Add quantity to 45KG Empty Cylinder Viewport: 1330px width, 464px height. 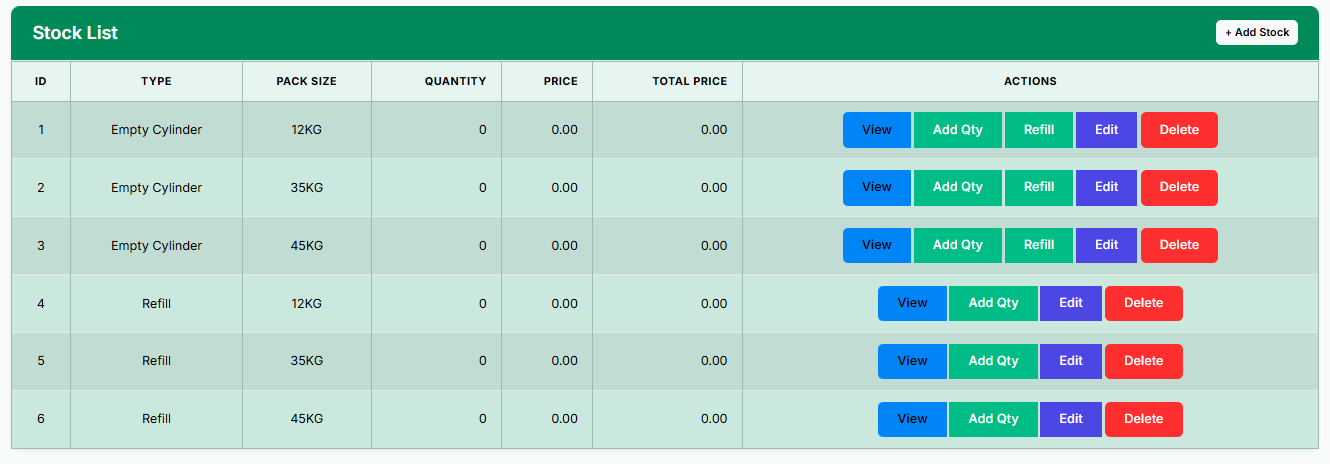tap(957, 246)
